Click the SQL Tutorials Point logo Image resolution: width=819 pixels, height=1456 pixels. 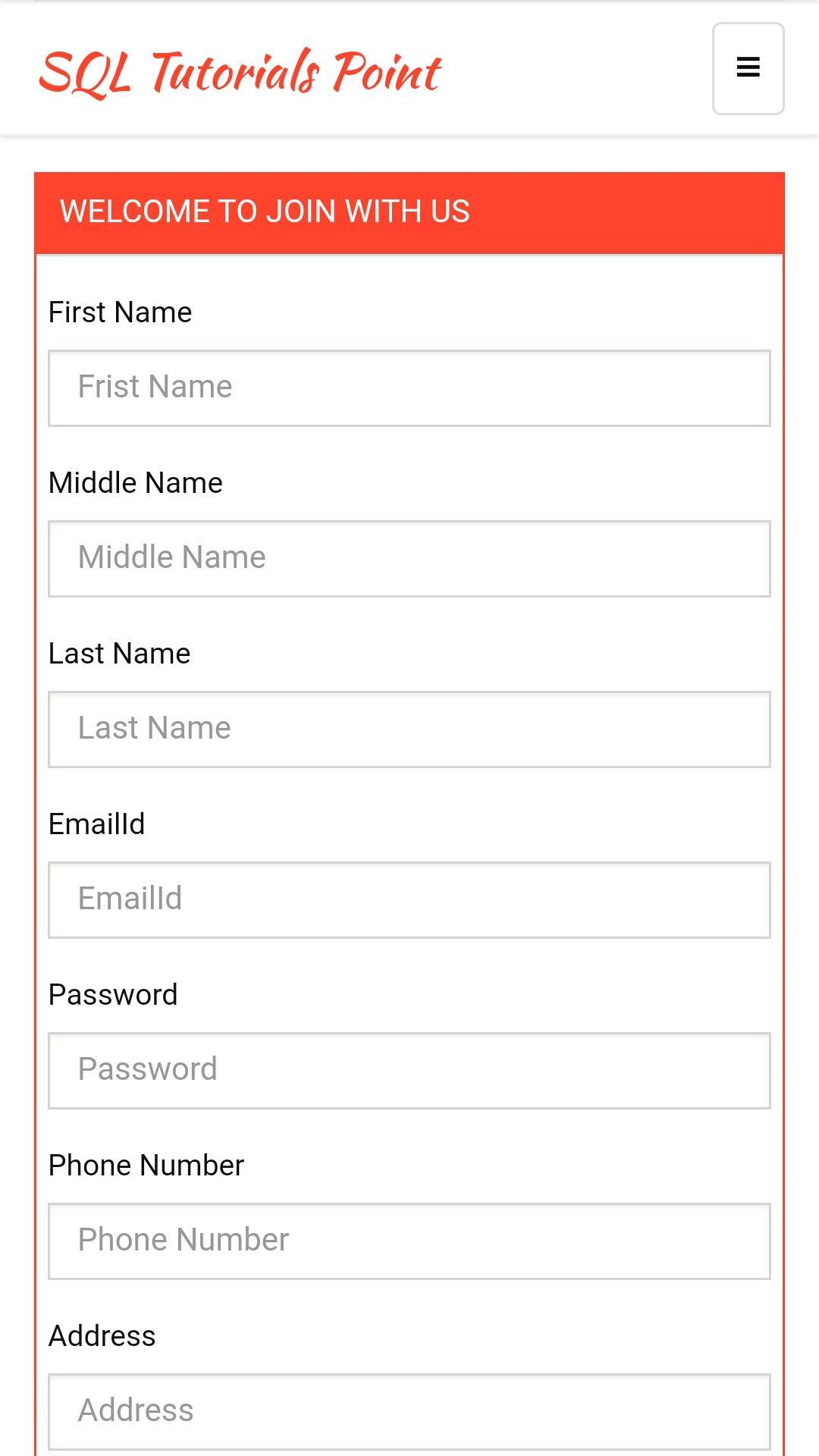tap(240, 72)
